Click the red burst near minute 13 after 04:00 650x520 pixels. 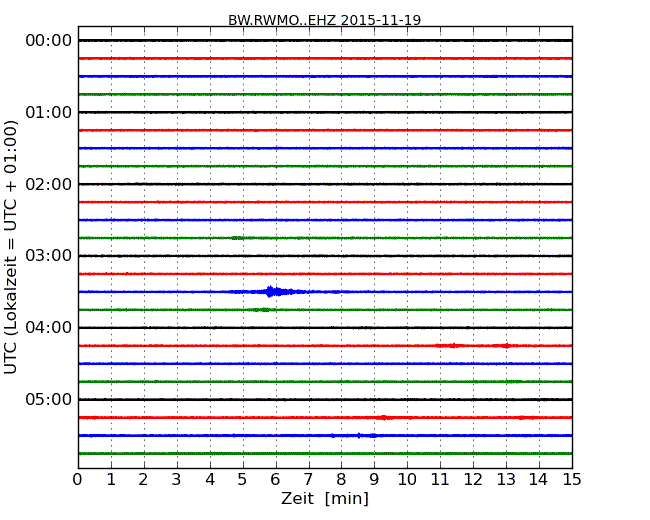[x=506, y=345]
